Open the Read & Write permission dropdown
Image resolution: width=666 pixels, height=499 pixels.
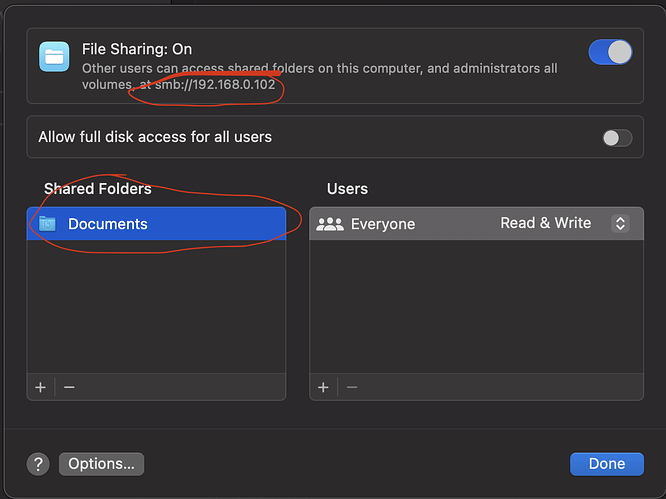click(x=620, y=223)
